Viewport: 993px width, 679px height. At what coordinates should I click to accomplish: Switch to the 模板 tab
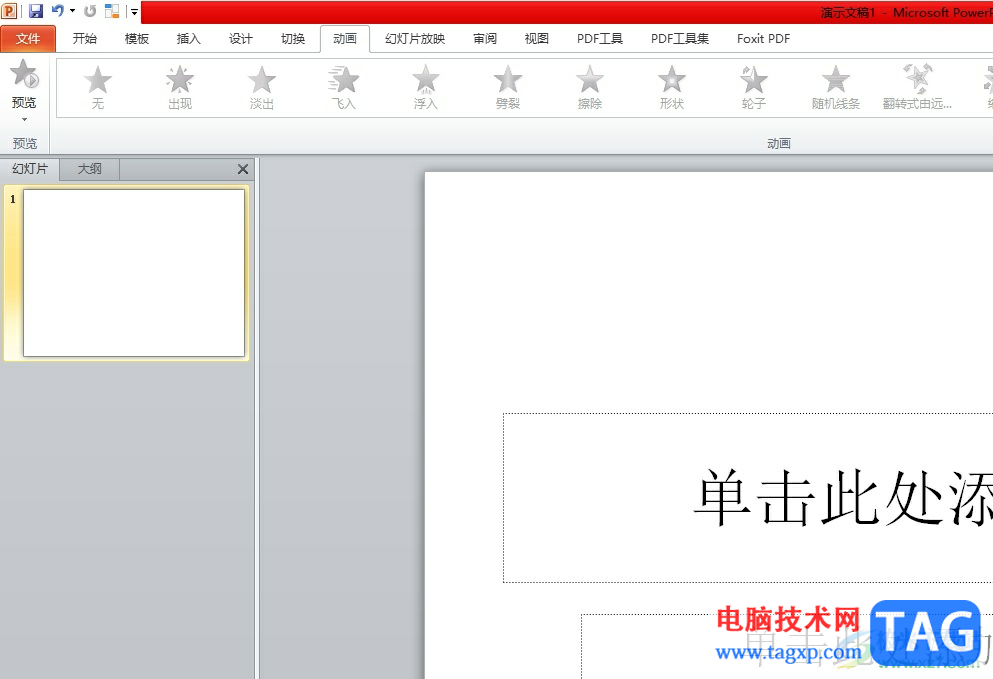click(x=137, y=39)
